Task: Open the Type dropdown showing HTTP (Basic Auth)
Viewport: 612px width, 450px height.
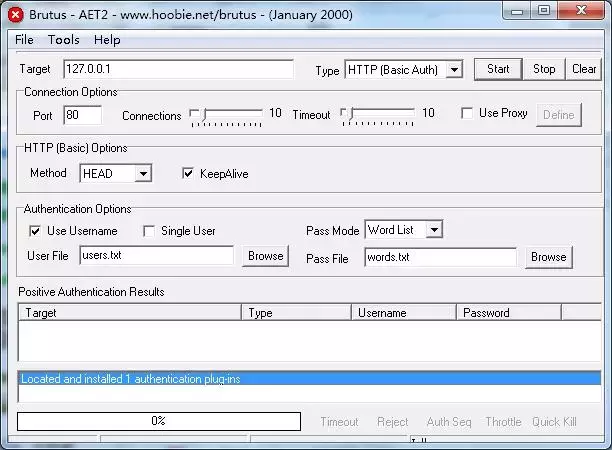Action: click(x=404, y=70)
